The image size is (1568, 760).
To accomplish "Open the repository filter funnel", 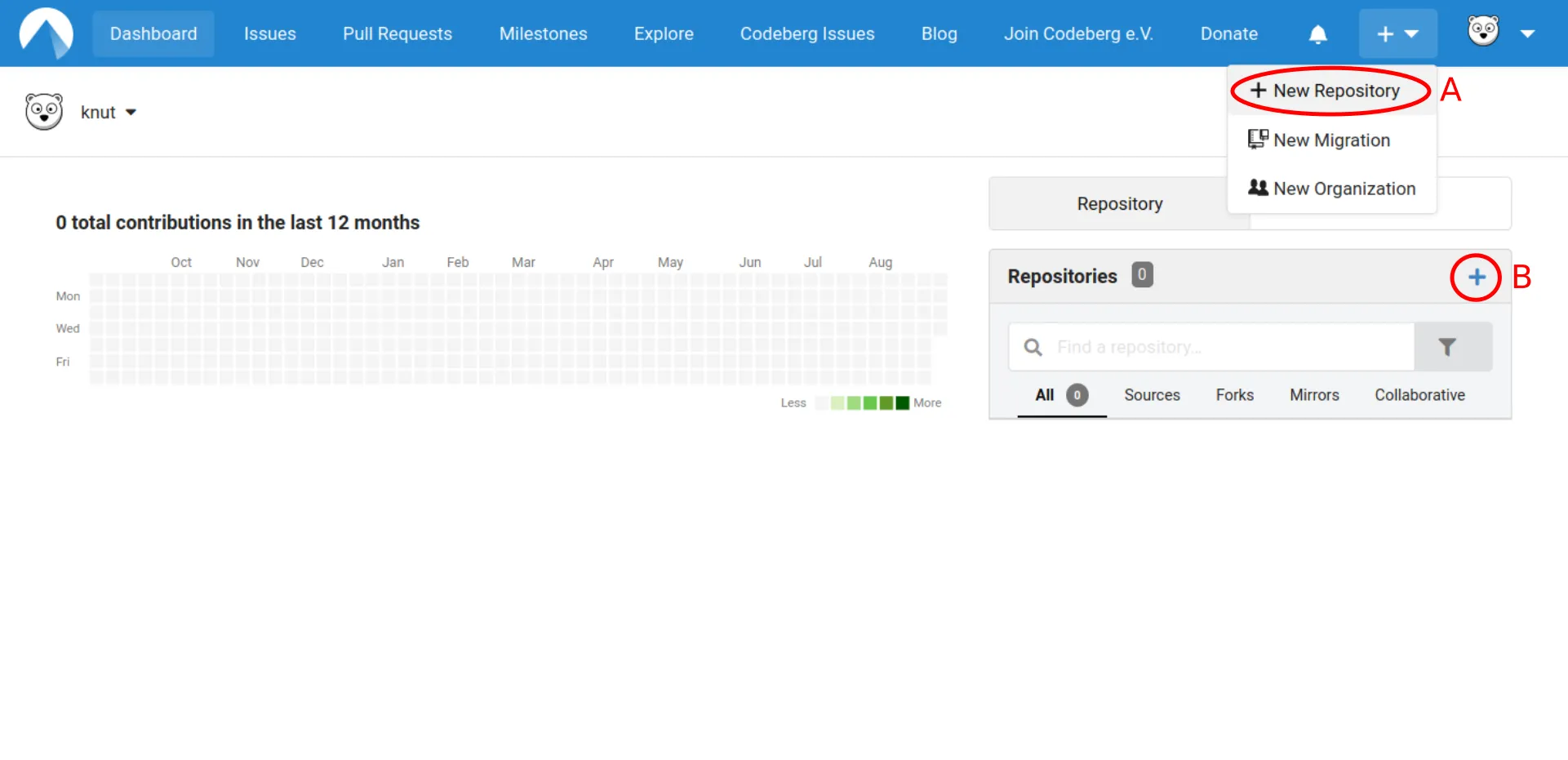I will [1448, 346].
